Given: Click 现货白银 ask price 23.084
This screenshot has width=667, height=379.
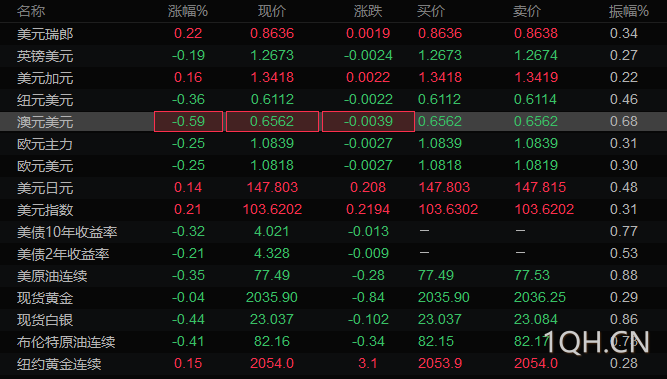Looking at the screenshot, I should (536, 319).
